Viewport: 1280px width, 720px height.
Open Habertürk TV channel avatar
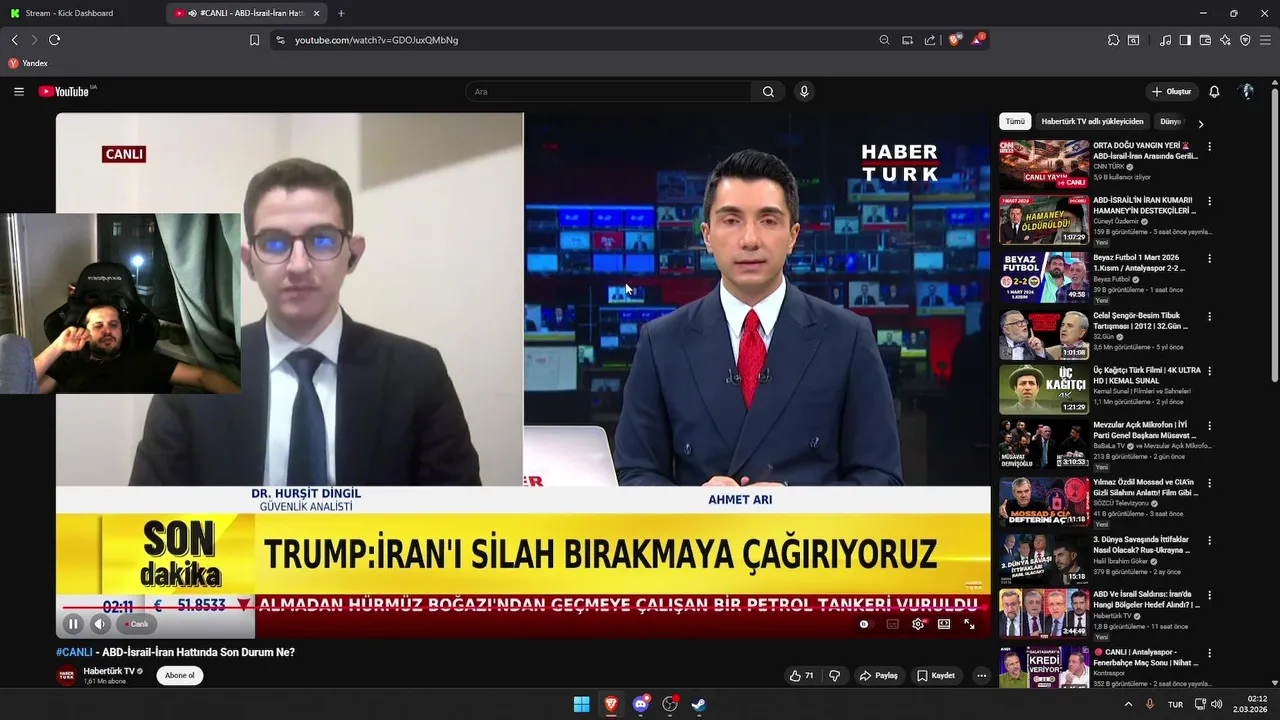click(x=66, y=676)
